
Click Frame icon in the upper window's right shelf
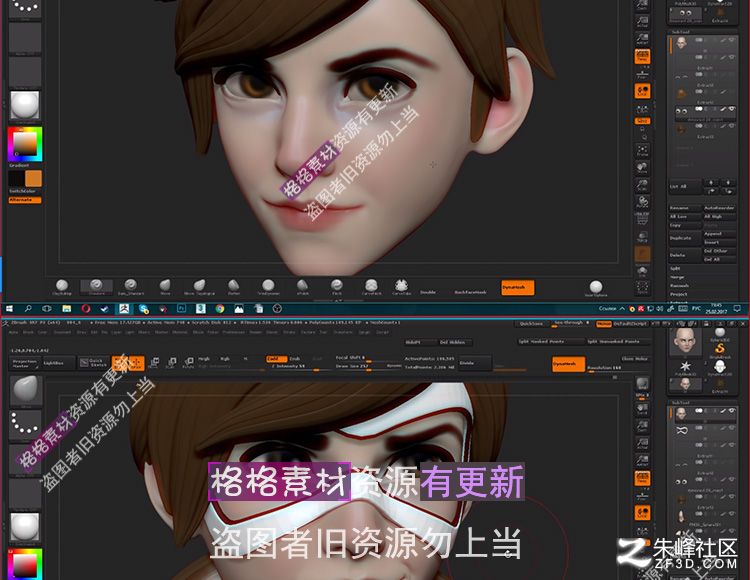point(642,151)
